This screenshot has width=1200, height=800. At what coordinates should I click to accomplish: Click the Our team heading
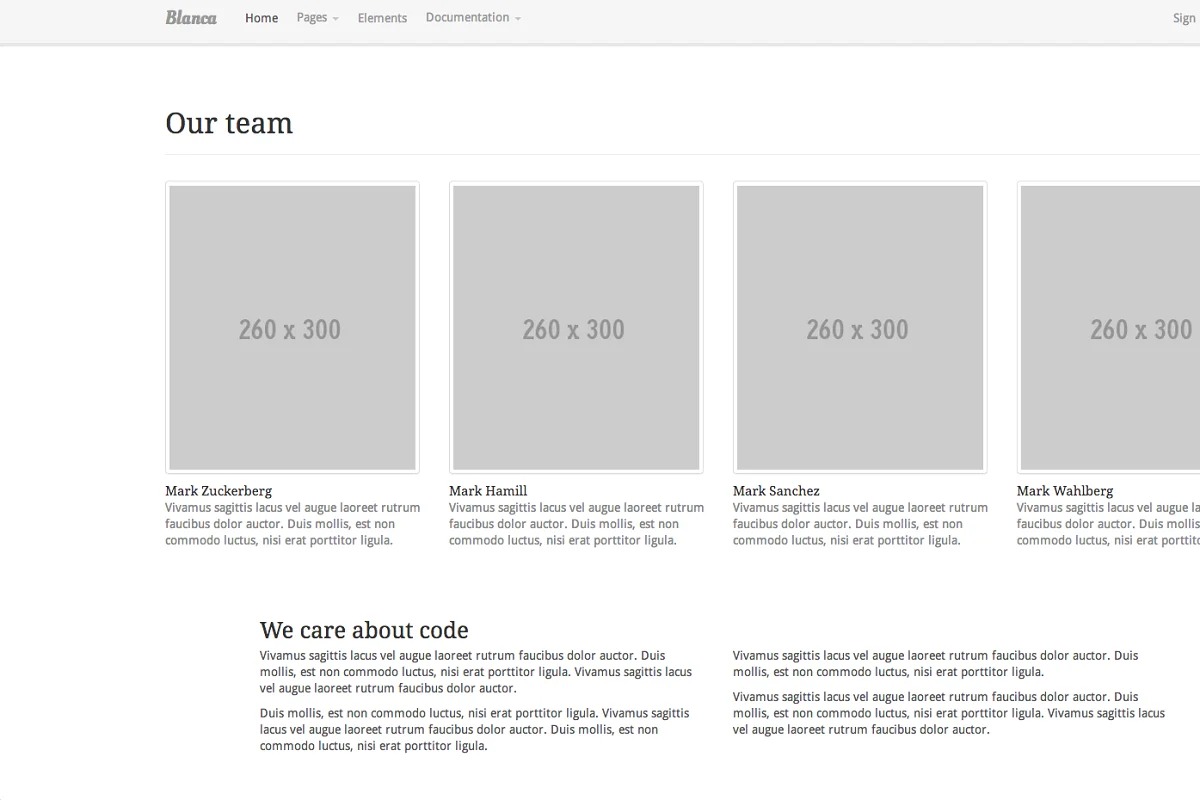point(229,123)
